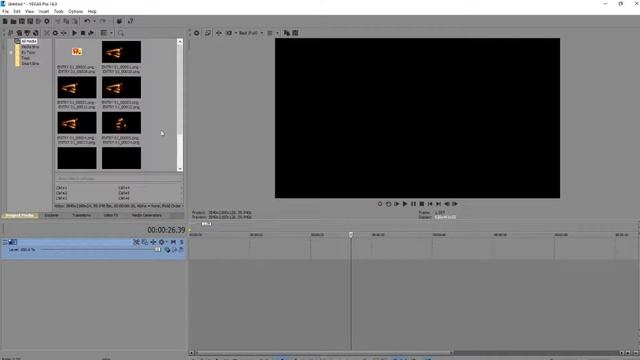Expand the By Type tree node

coord(11,53)
